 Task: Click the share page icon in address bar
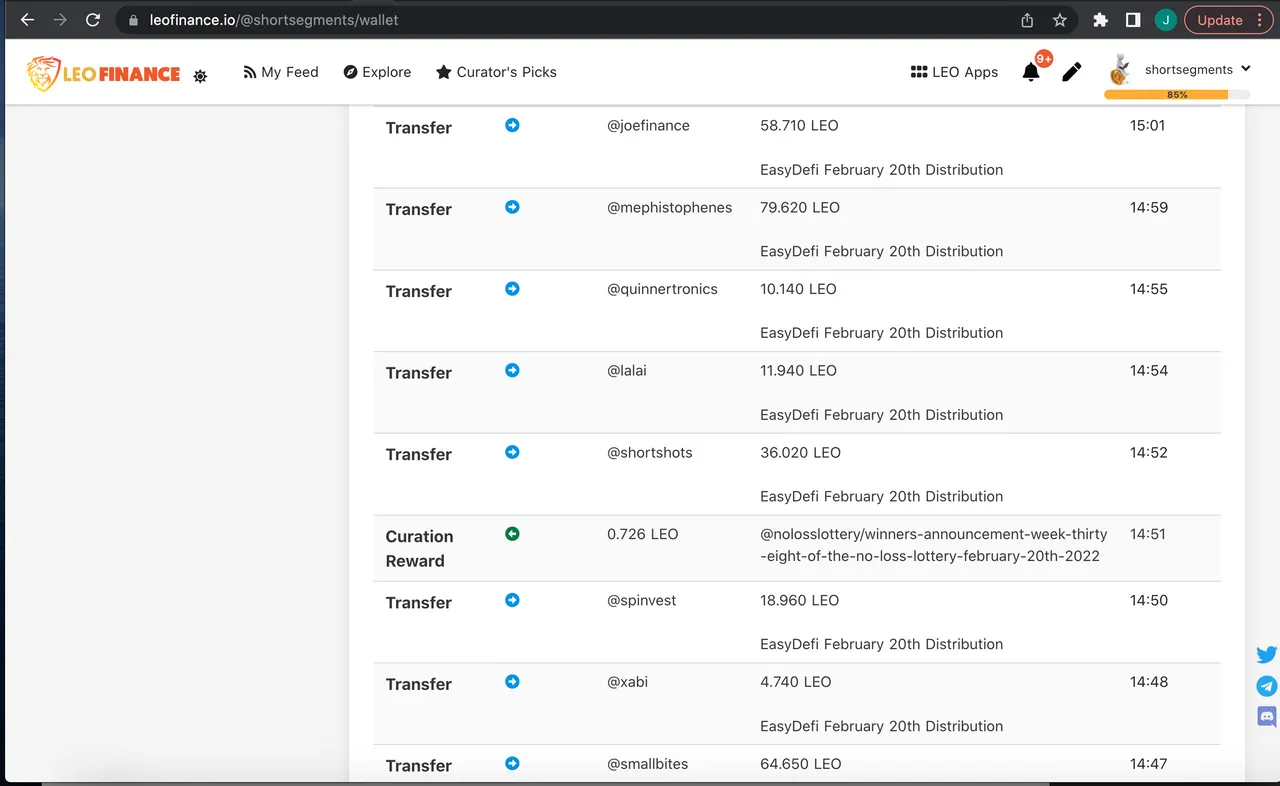pos(1027,20)
